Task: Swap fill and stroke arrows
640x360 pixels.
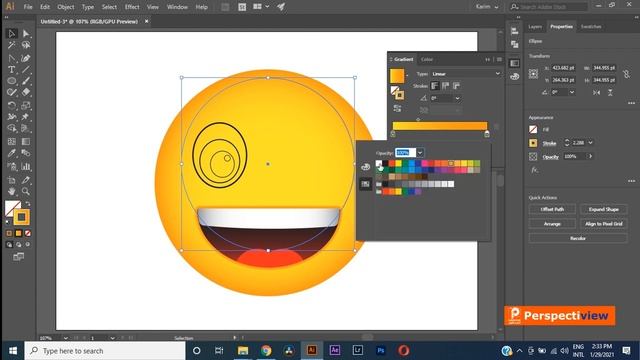Action: click(x=28, y=203)
